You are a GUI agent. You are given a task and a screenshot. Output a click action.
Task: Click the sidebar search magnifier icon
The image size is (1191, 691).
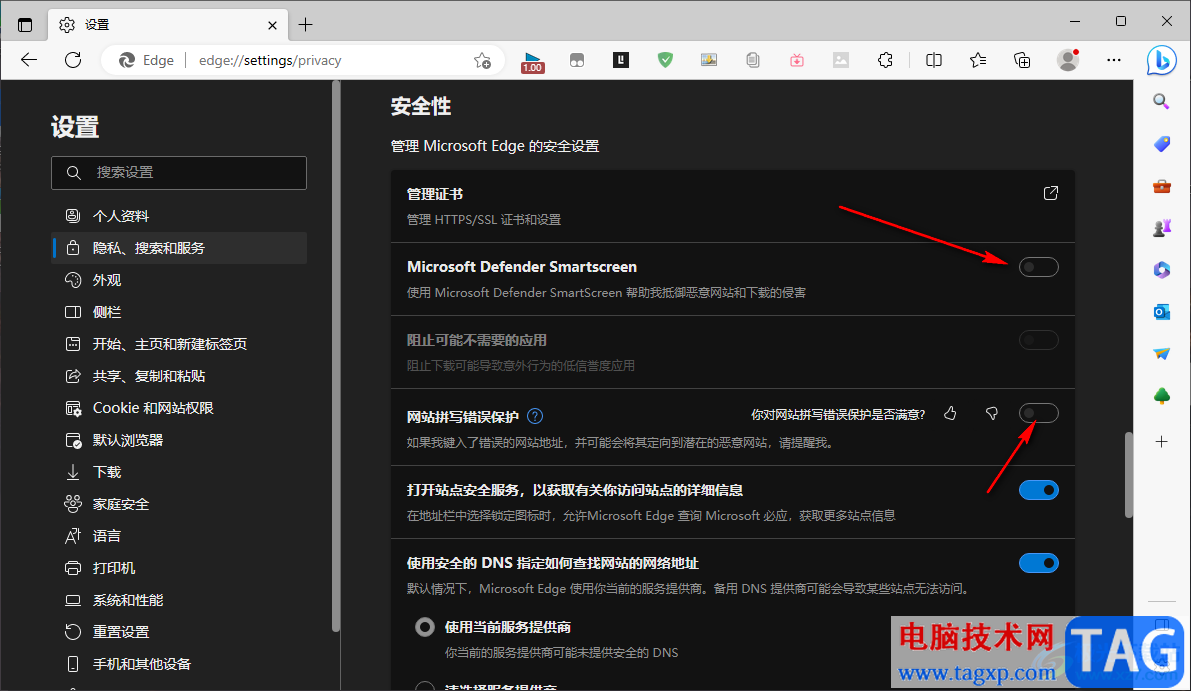click(1161, 101)
